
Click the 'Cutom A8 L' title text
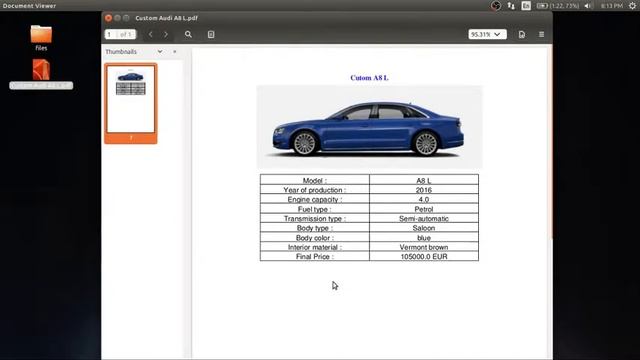369,78
